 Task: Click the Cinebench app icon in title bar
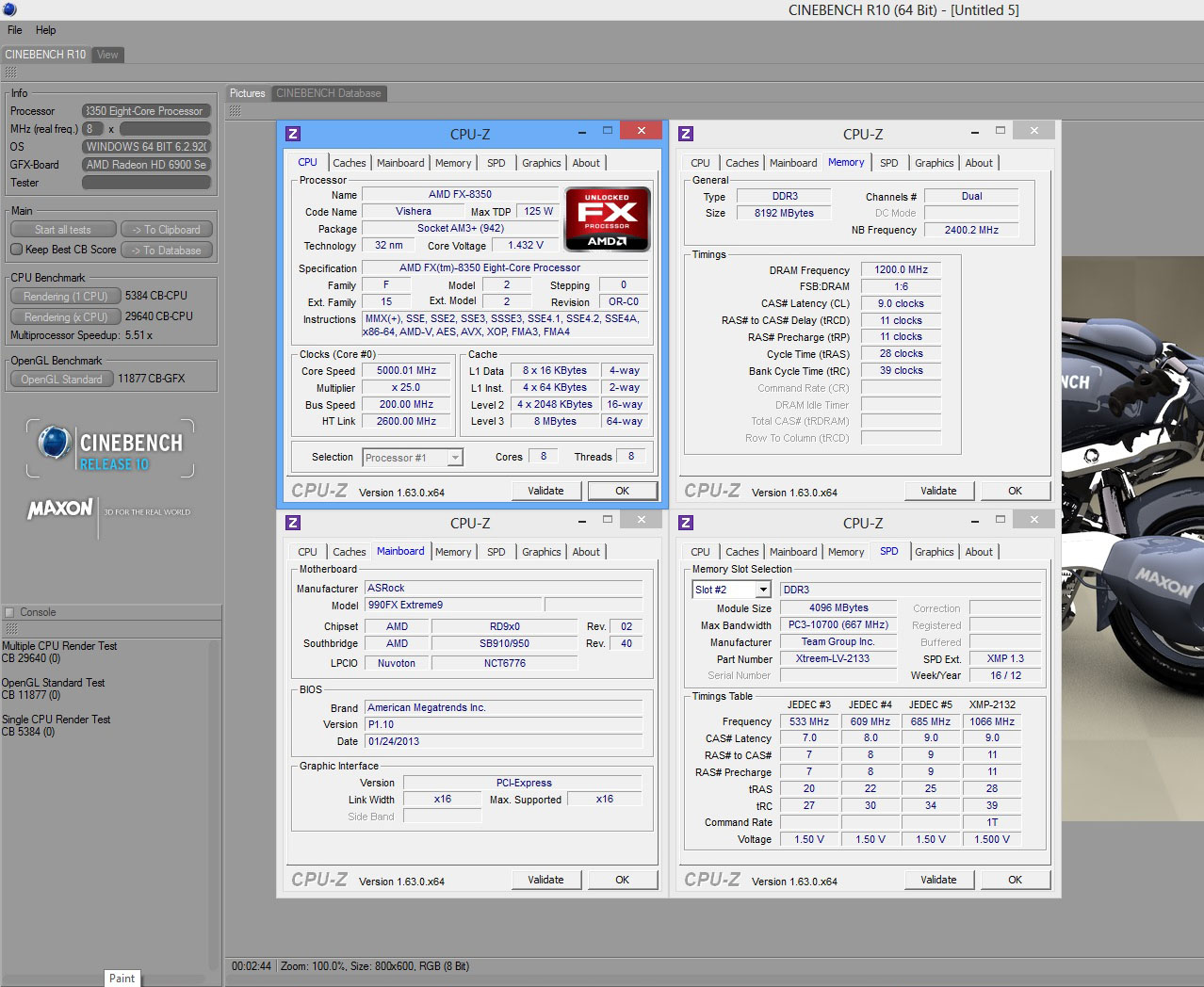[9, 9]
